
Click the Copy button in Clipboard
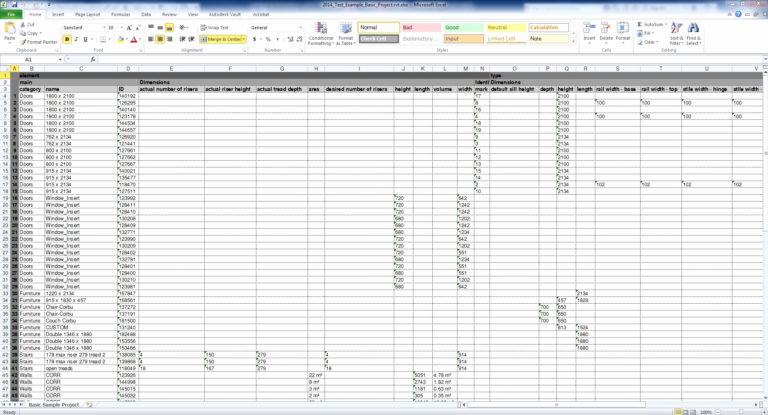(29, 33)
